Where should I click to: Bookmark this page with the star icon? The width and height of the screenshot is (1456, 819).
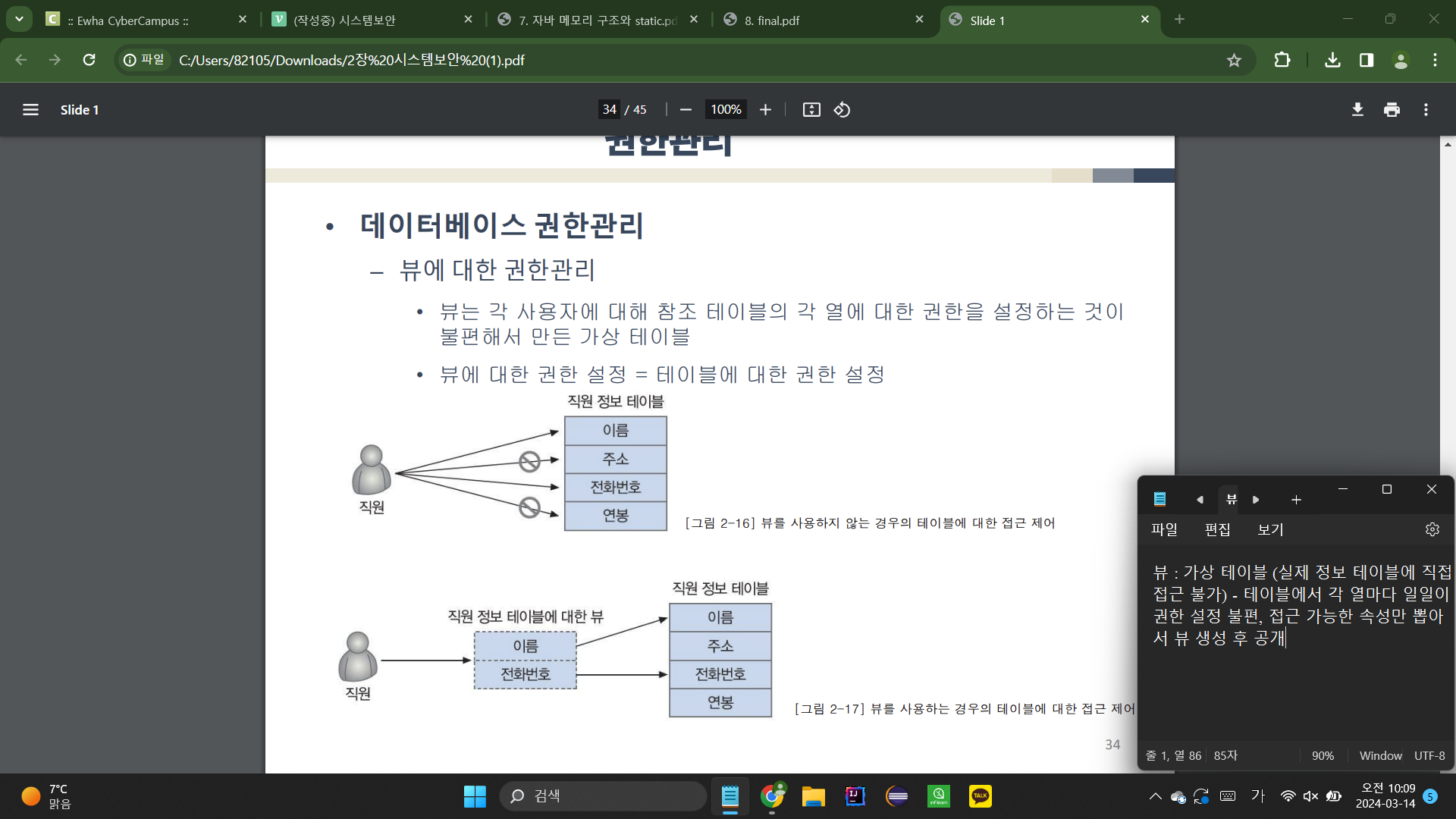pos(1234,60)
